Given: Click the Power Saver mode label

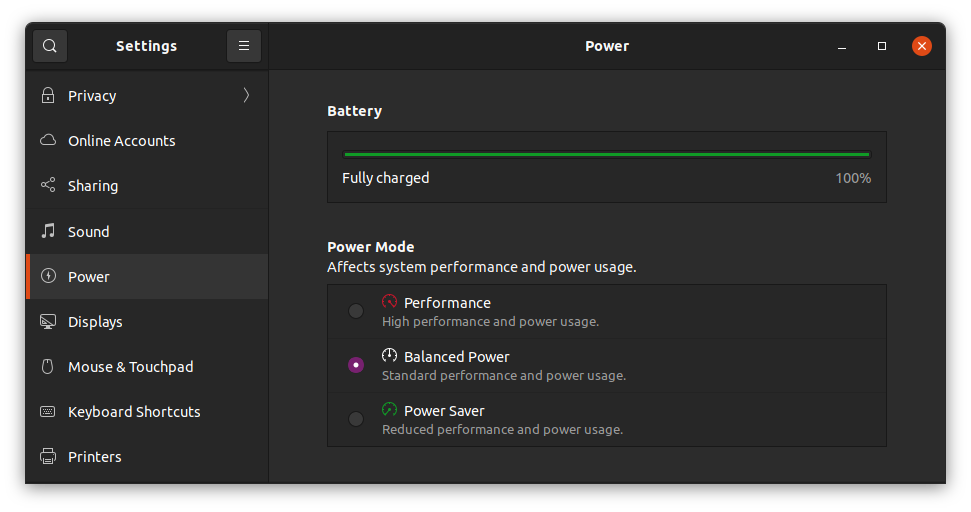Looking at the screenshot, I should (x=444, y=411).
